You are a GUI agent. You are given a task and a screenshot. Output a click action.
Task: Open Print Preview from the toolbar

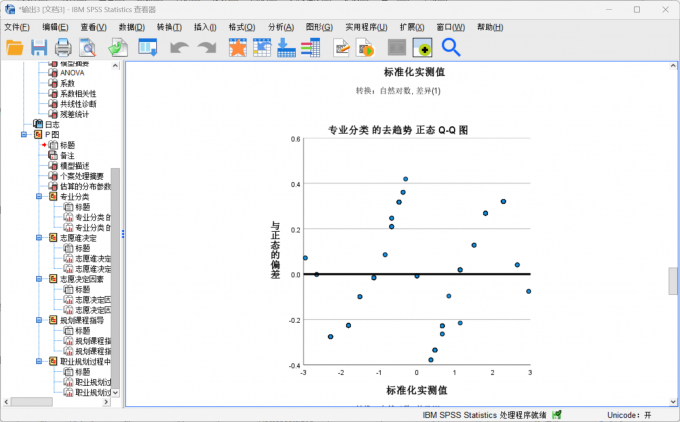click(88, 47)
